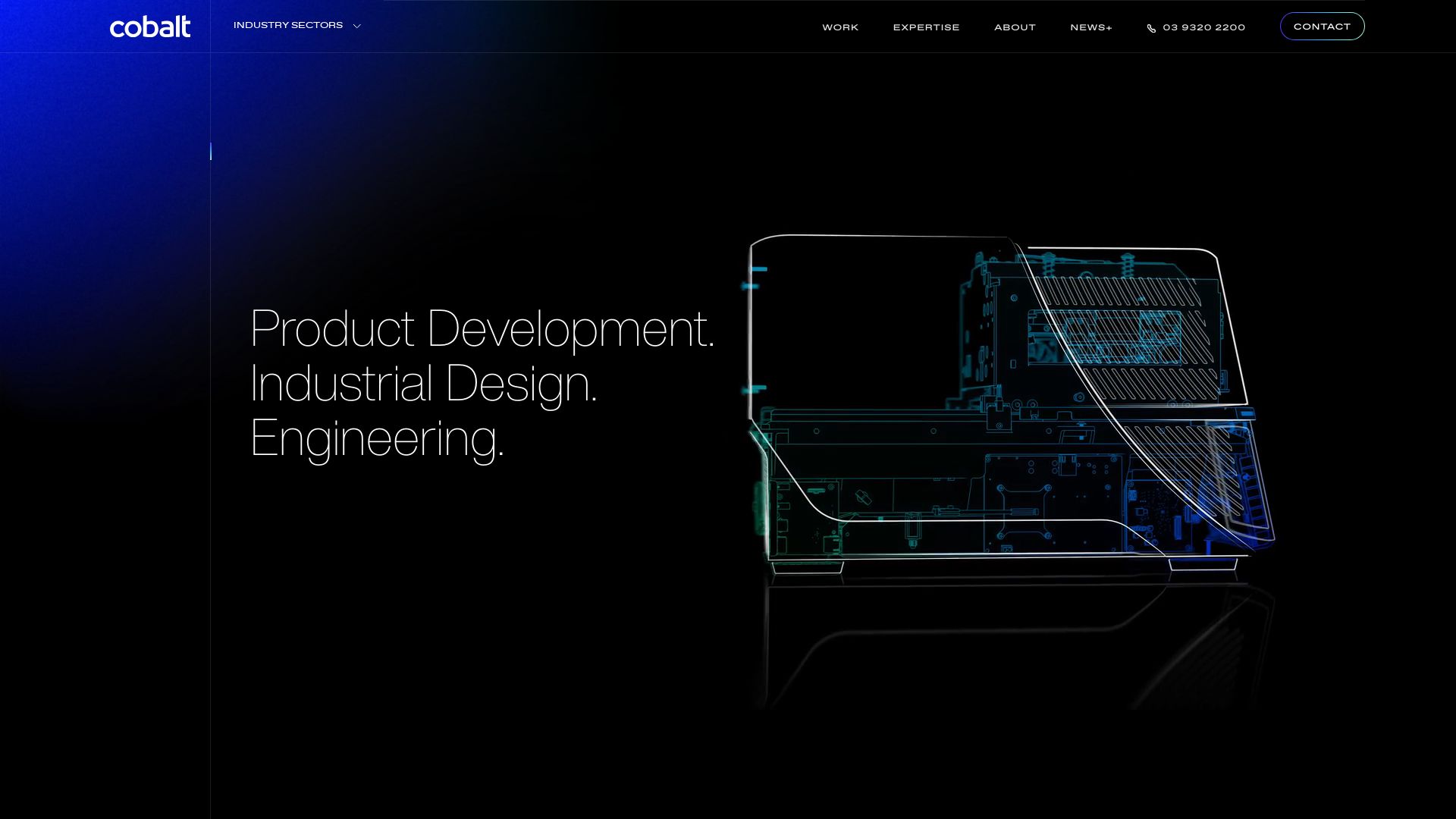Click the small blue scroll marker on left line
1456x819 pixels.
click(x=211, y=152)
